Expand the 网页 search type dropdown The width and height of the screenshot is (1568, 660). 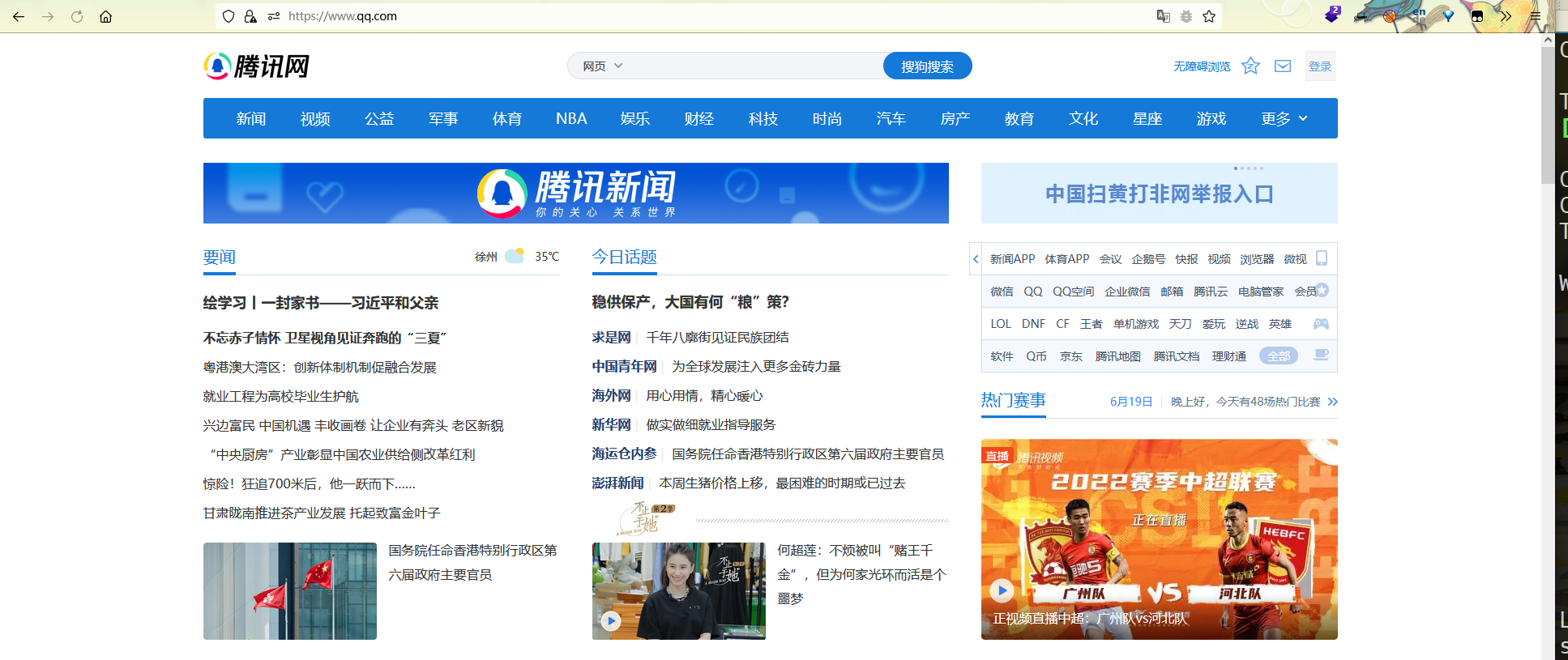coord(602,66)
